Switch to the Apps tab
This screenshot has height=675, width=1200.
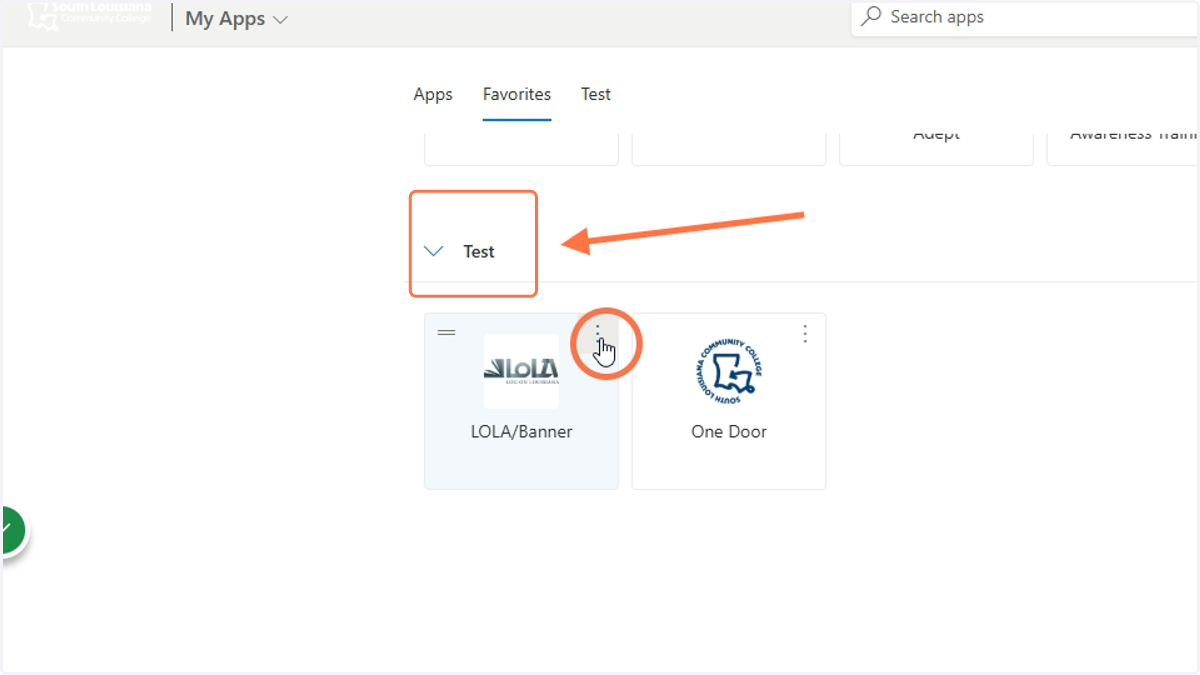pos(433,94)
